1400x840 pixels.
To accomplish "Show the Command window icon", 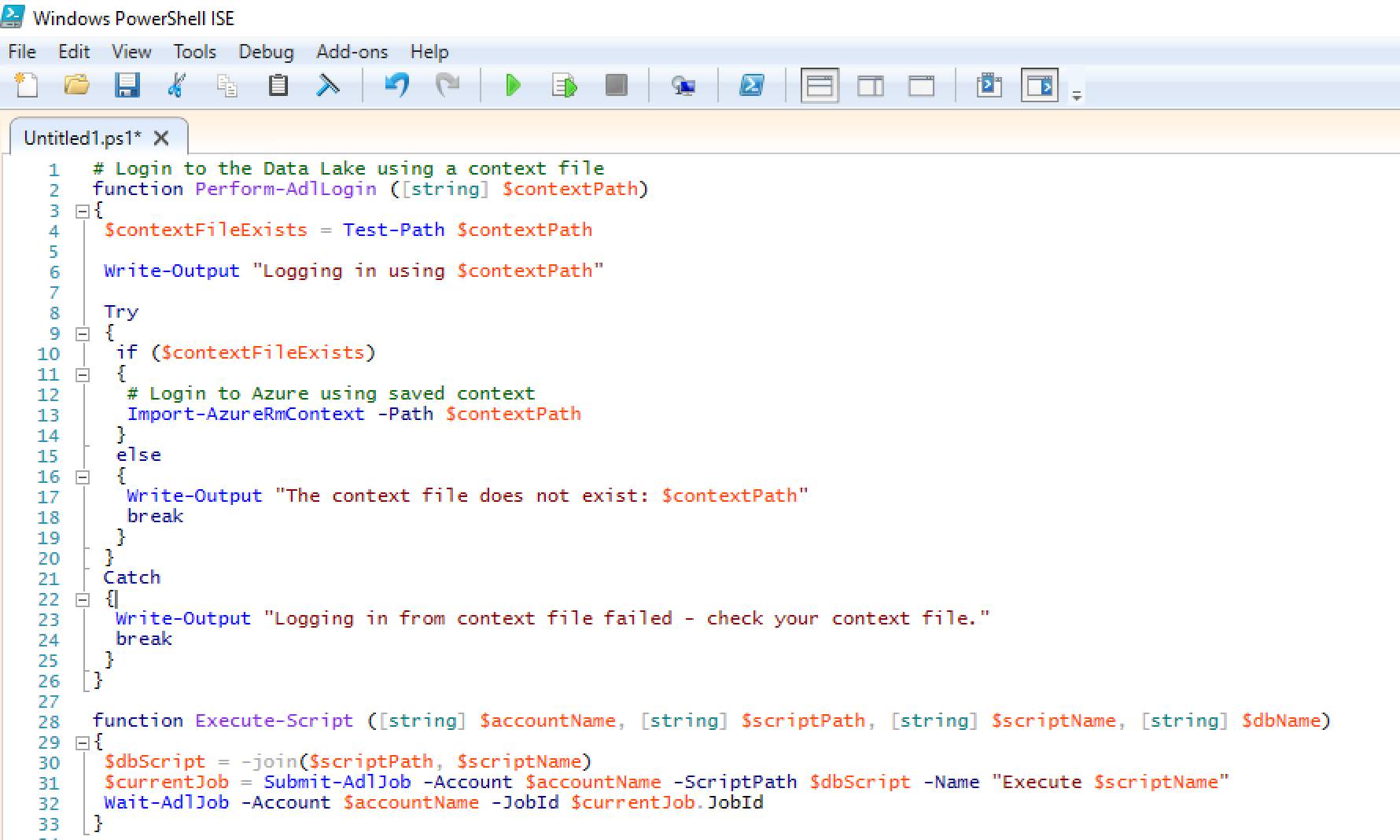I will 989,85.
